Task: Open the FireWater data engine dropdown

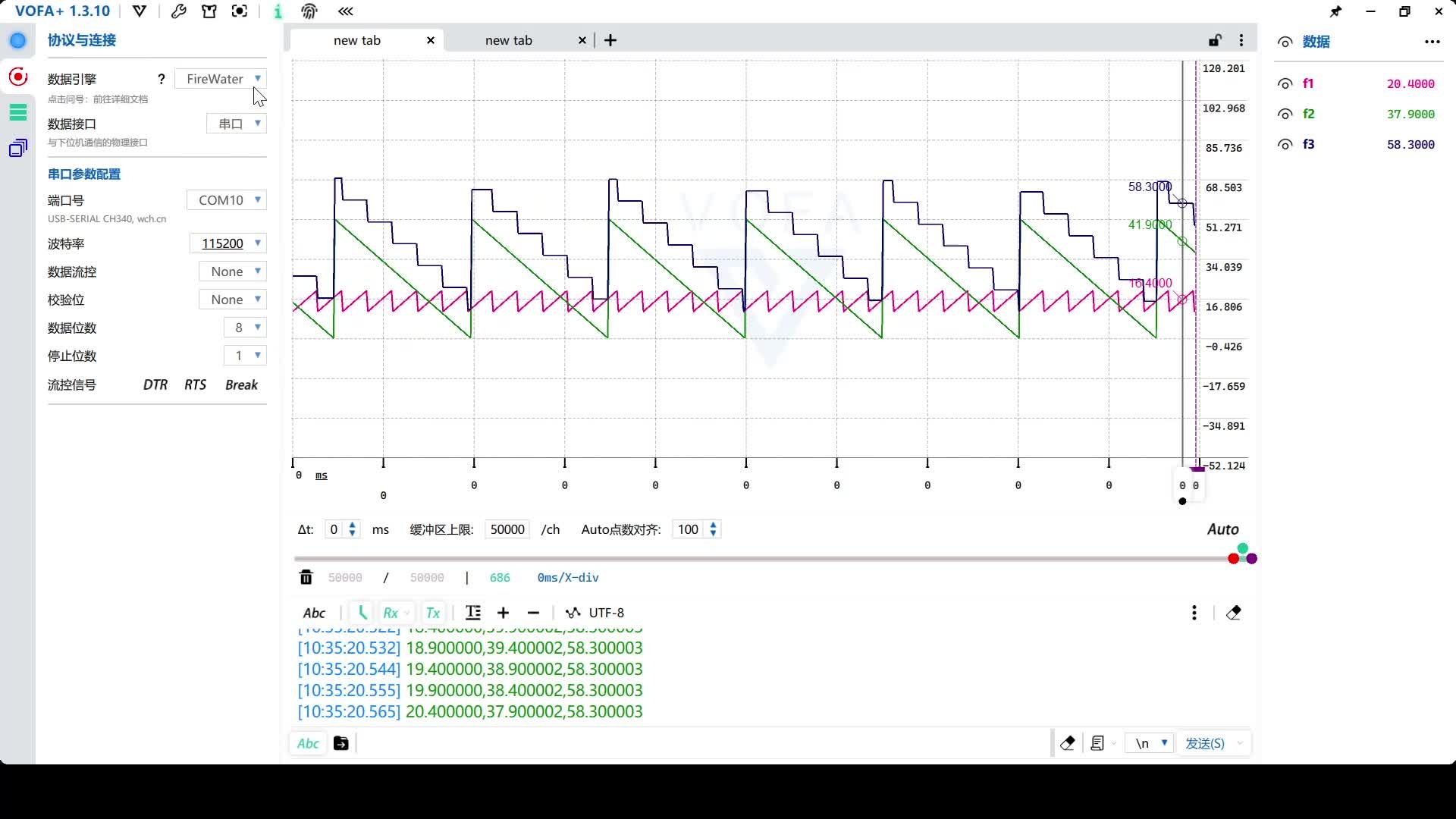Action: pos(221,79)
